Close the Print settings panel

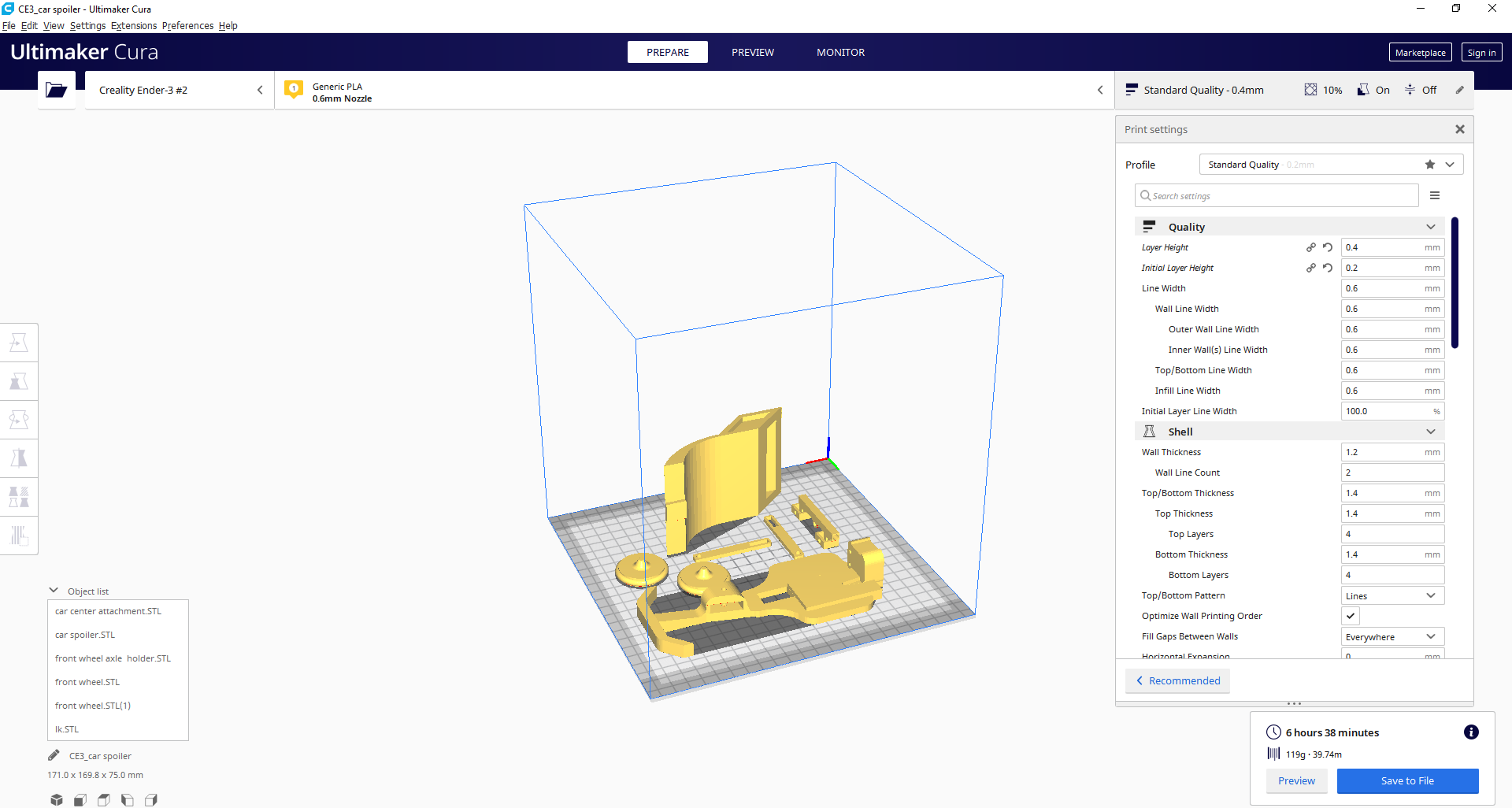(1459, 129)
